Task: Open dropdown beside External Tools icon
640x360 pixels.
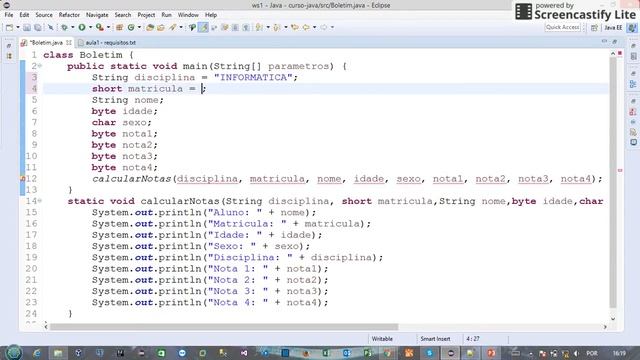Action: pyautogui.click(x=108, y=27)
